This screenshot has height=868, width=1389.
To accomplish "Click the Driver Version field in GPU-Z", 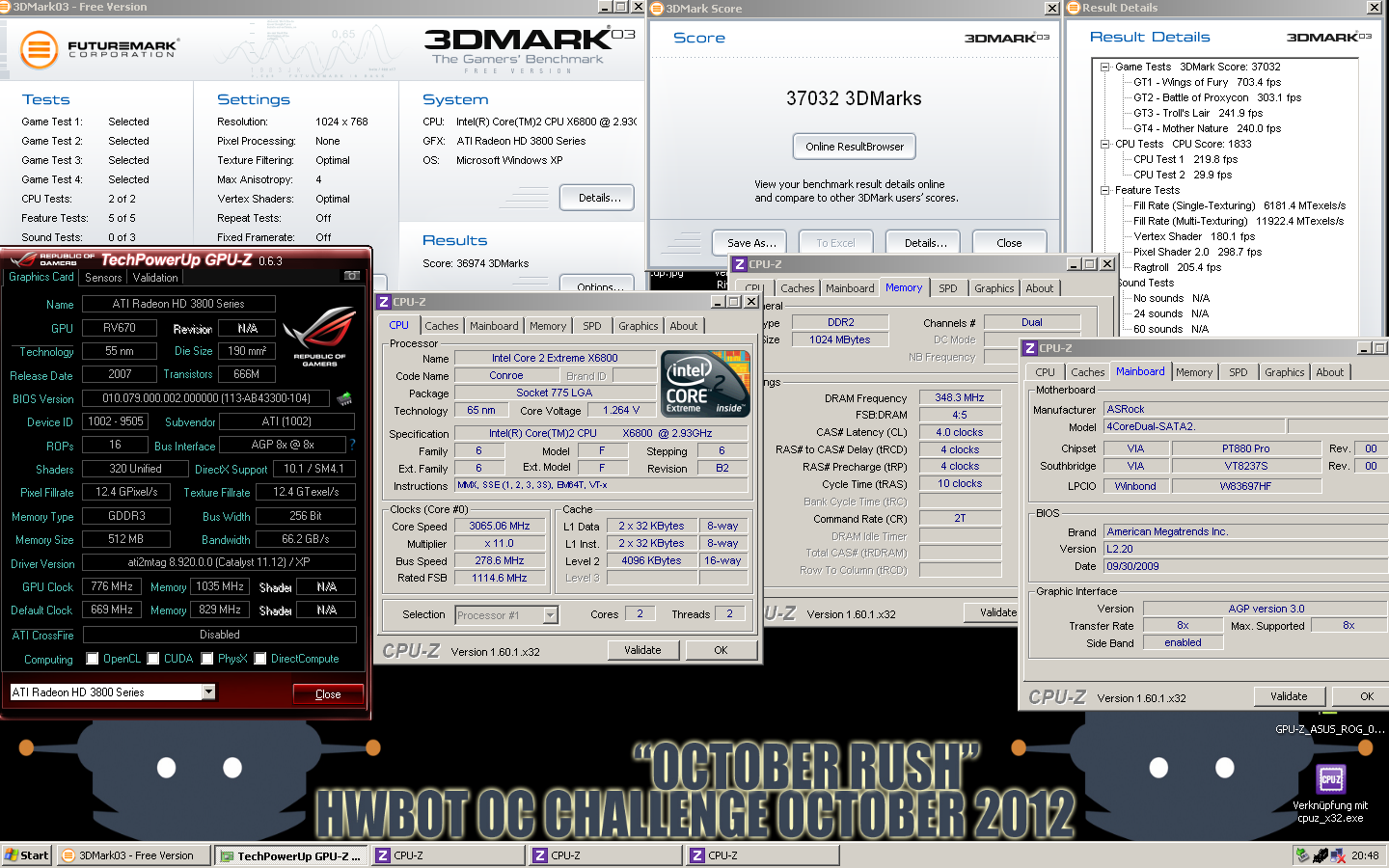I will 219,562.
